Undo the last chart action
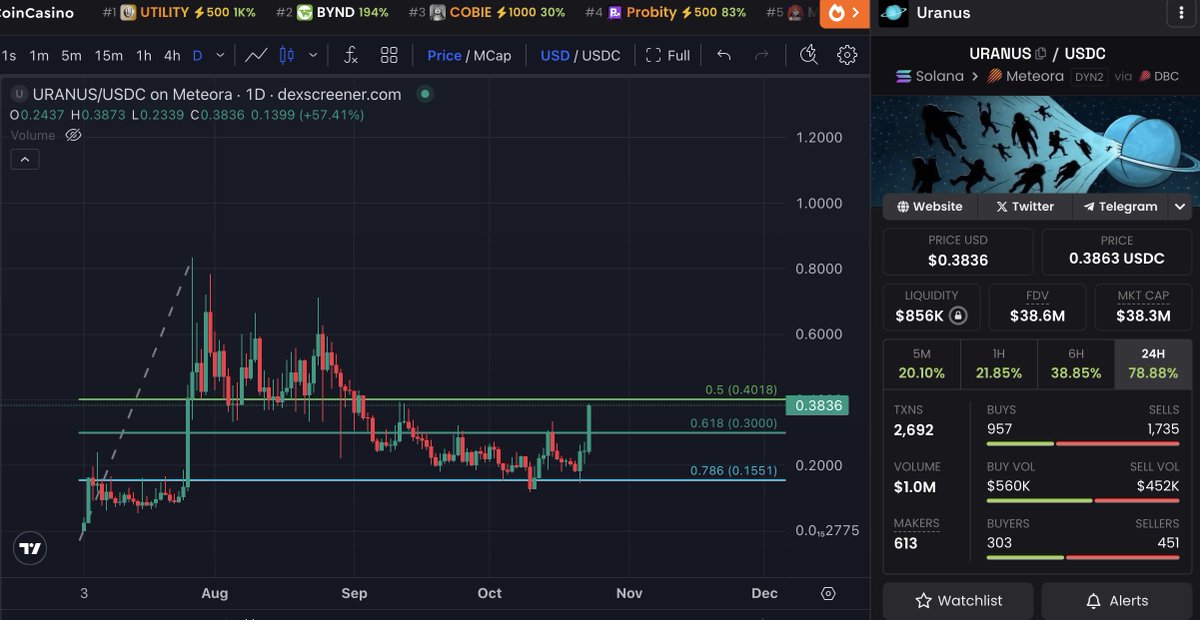Screen dimensions: 1200x620 724,55
